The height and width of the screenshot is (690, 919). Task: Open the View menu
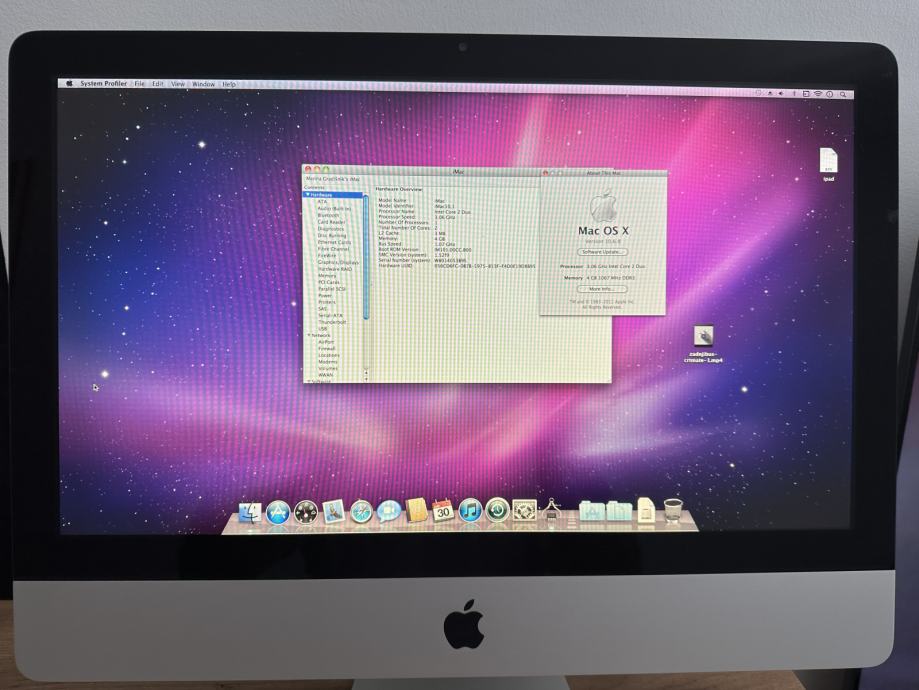178,84
